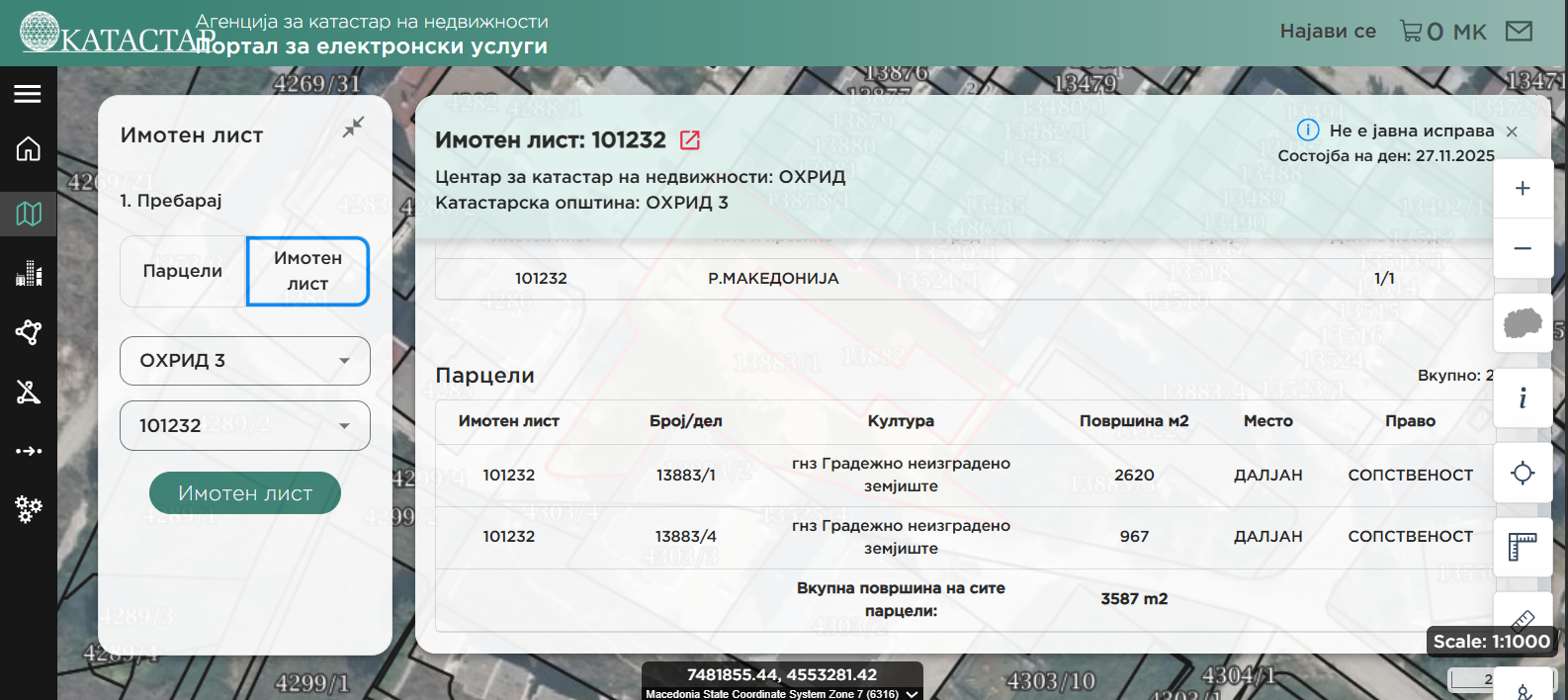Open the 101232 property list dropdown

pyautogui.click(x=343, y=426)
